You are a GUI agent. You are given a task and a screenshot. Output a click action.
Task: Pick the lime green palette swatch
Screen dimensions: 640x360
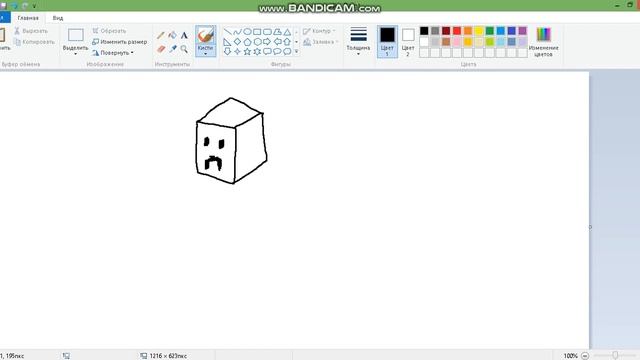(x=489, y=42)
